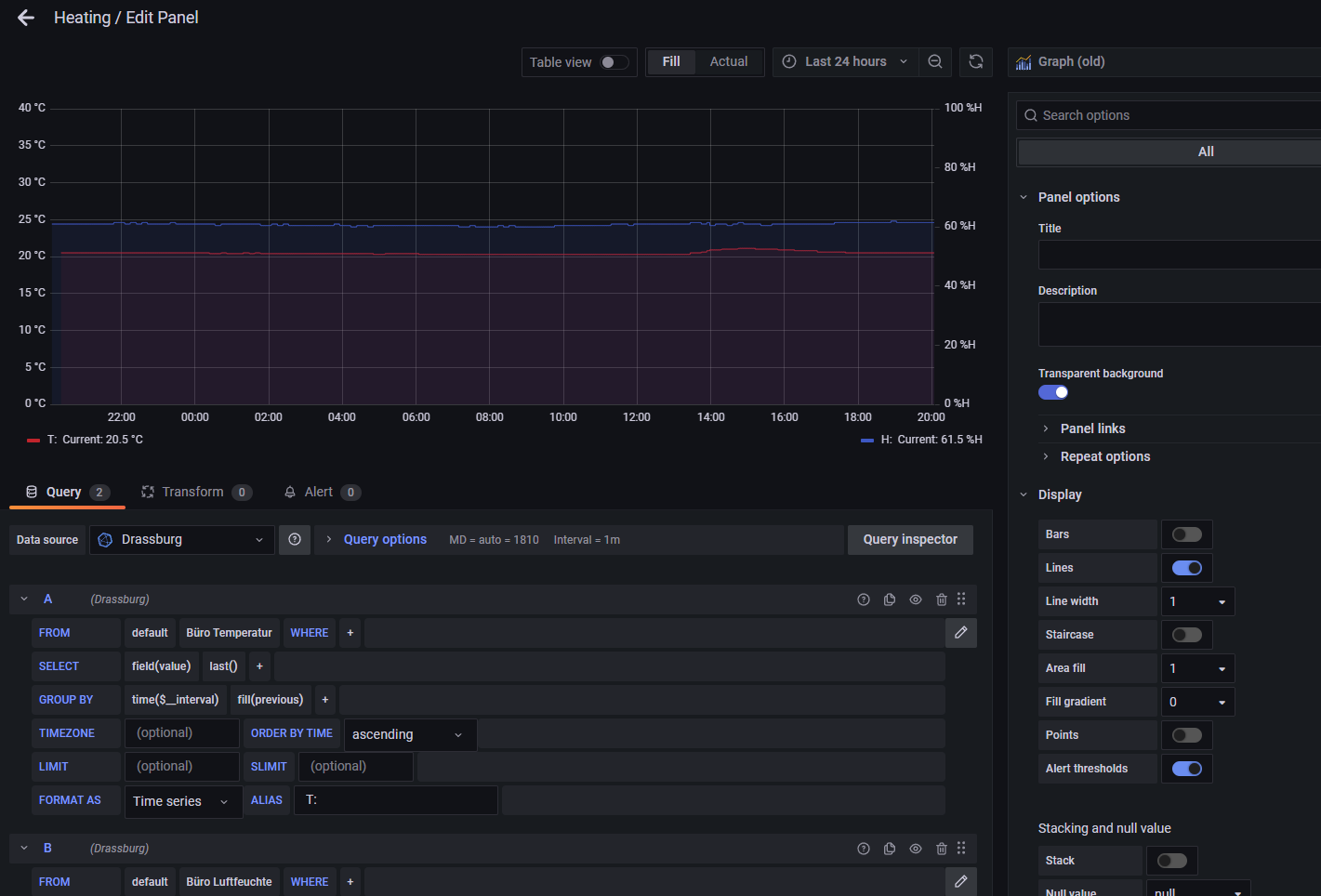Image resolution: width=1321 pixels, height=896 pixels.
Task: Grab the drag handle of query B
Action: (961, 849)
